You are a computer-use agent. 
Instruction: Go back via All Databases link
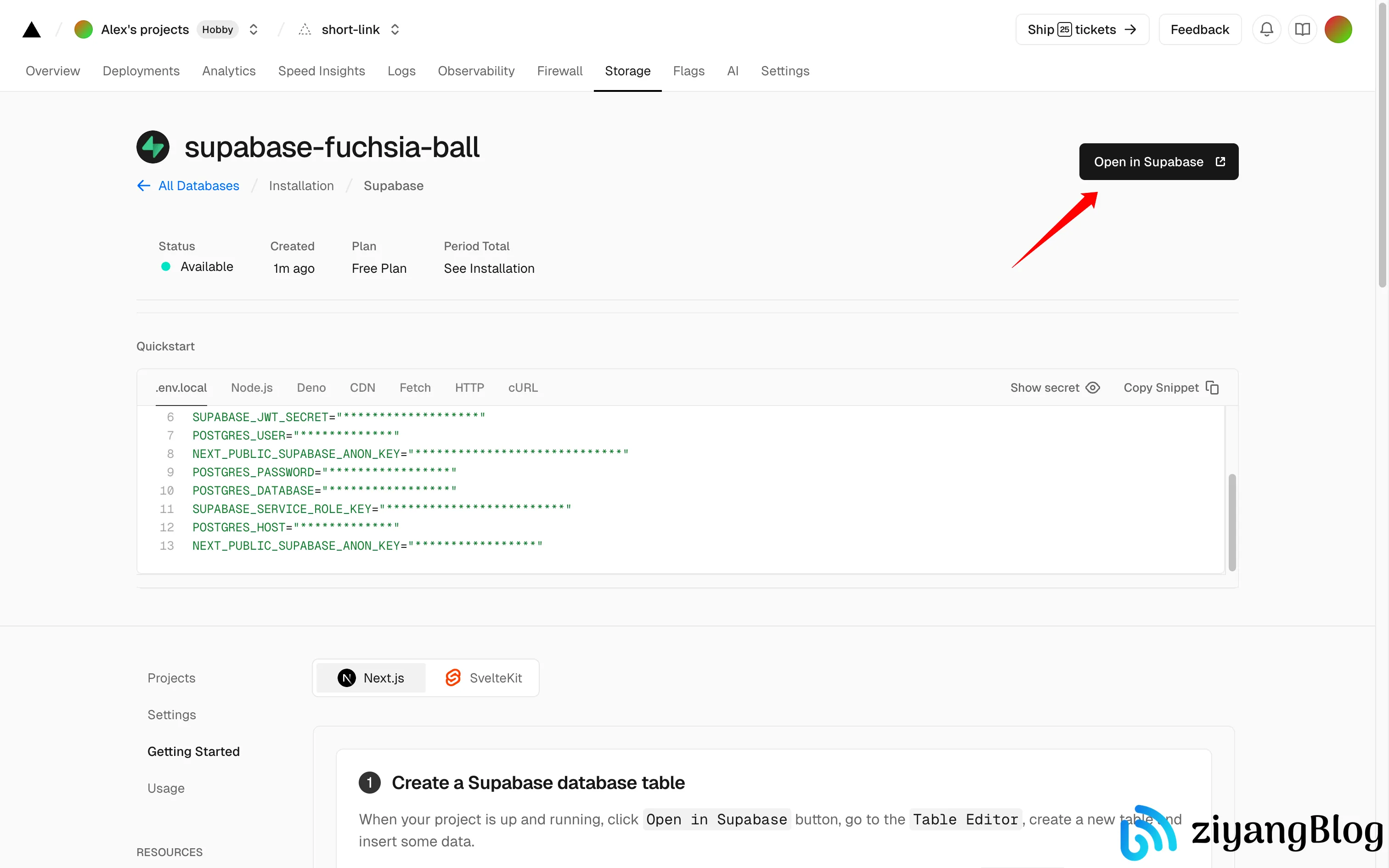[x=198, y=186]
